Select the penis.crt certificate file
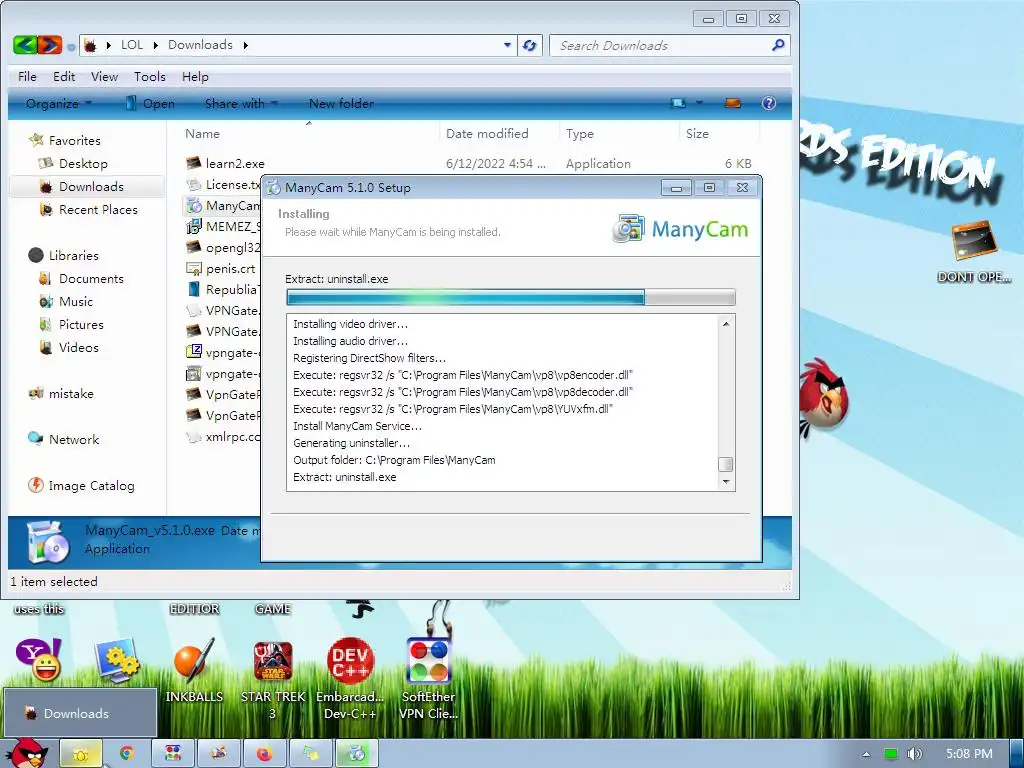Screen dimensions: 1024x768 (x=221, y=268)
